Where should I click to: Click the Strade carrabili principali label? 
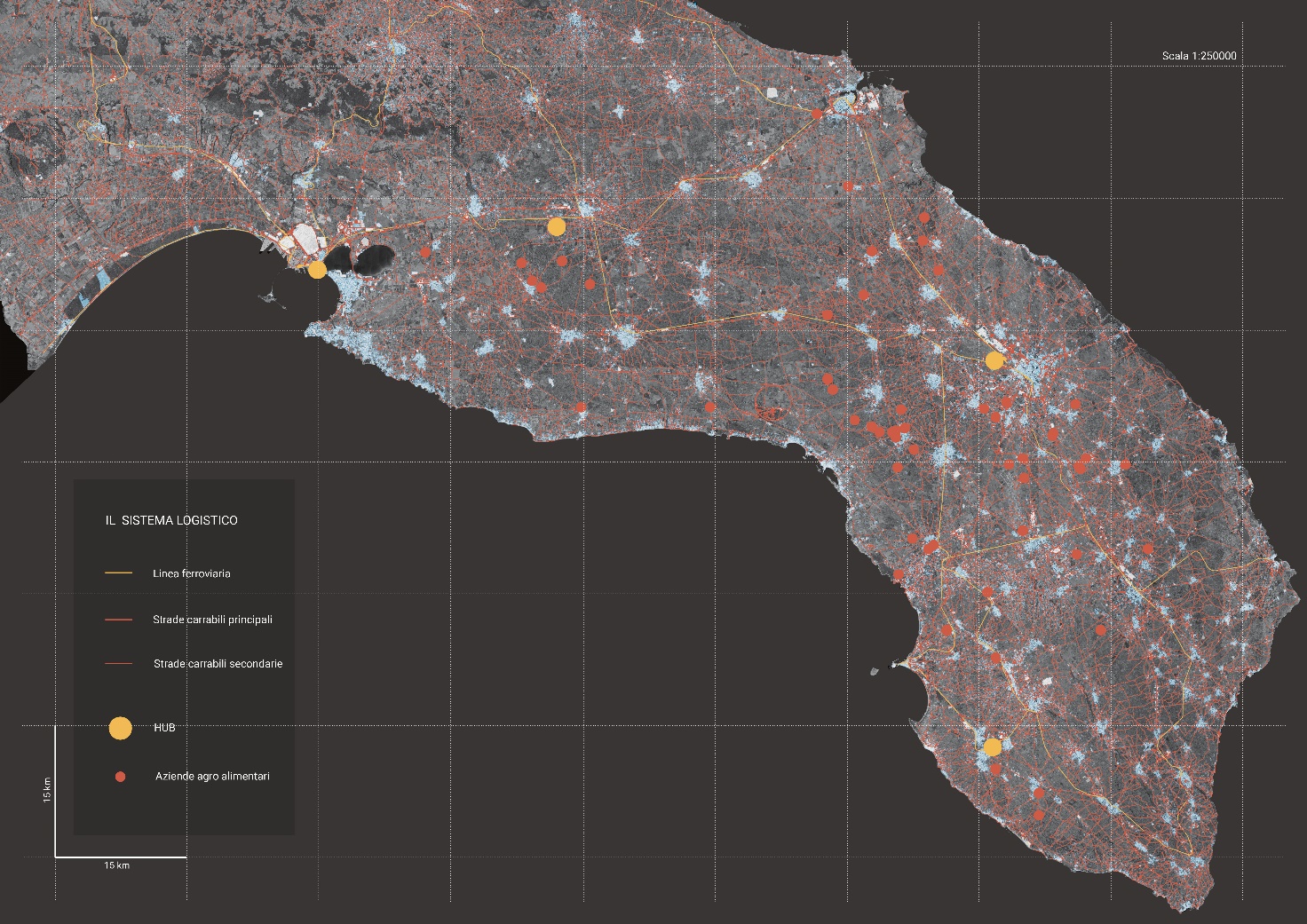click(x=212, y=620)
